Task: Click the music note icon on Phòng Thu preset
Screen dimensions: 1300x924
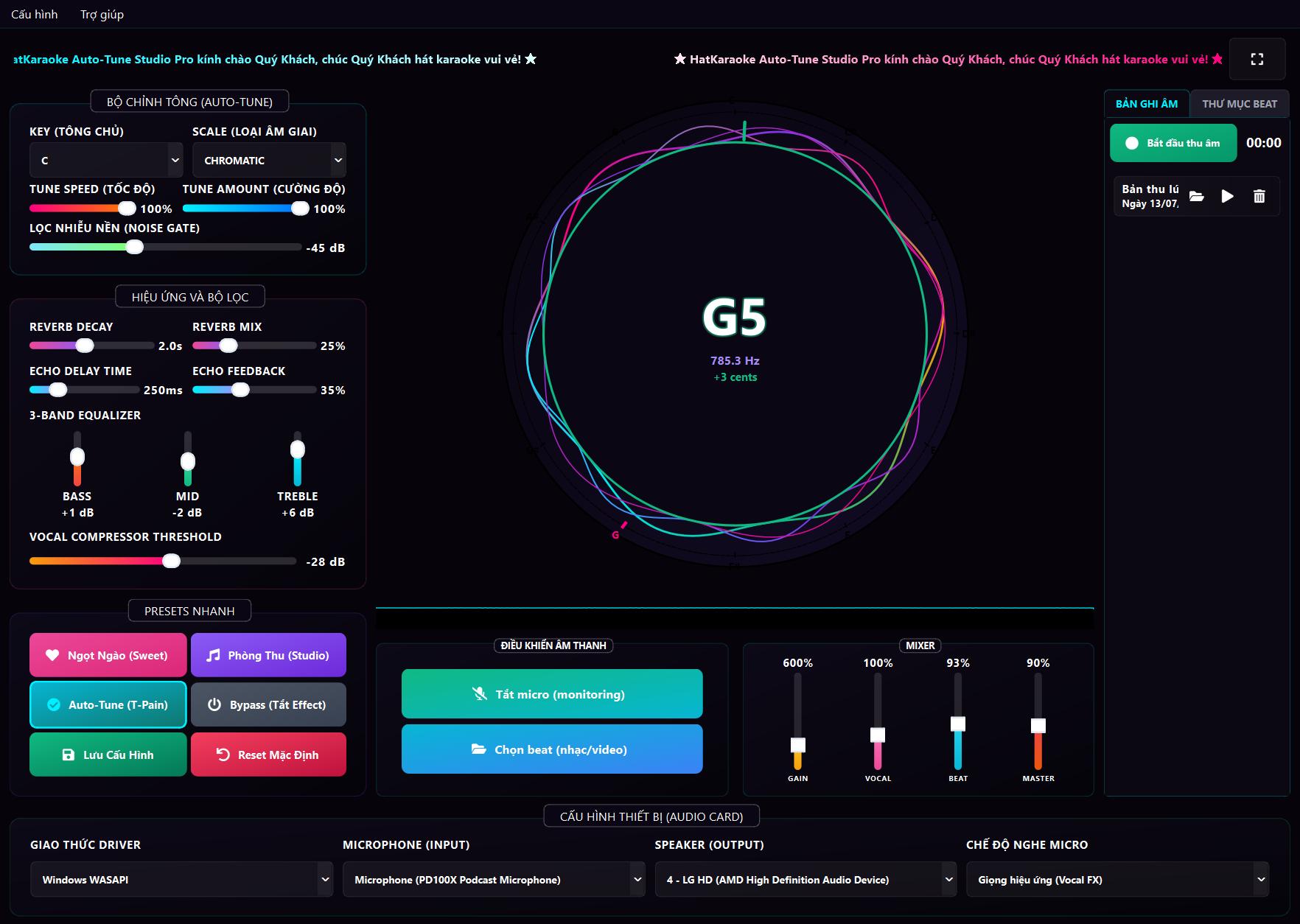Action: pyautogui.click(x=213, y=655)
